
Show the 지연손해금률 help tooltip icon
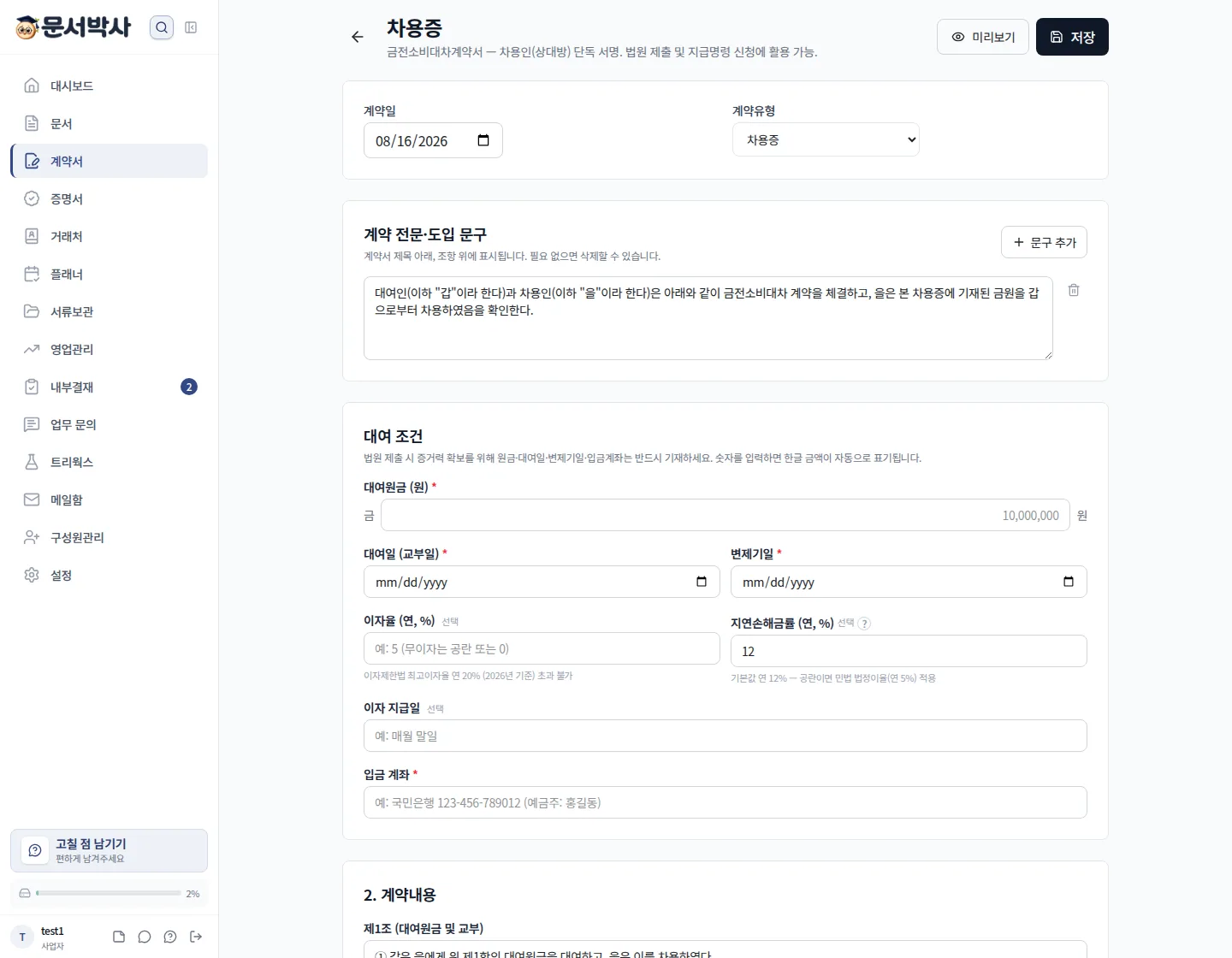coord(864,624)
